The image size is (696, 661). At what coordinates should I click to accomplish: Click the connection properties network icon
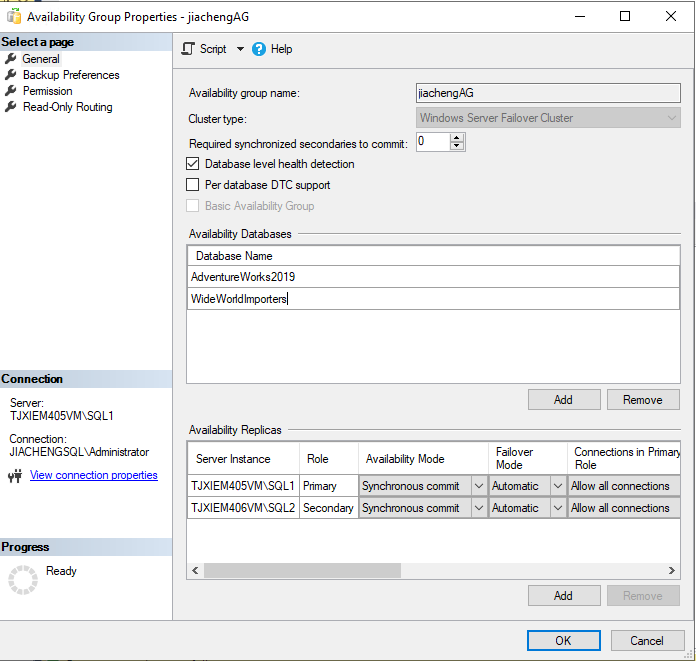[15, 476]
